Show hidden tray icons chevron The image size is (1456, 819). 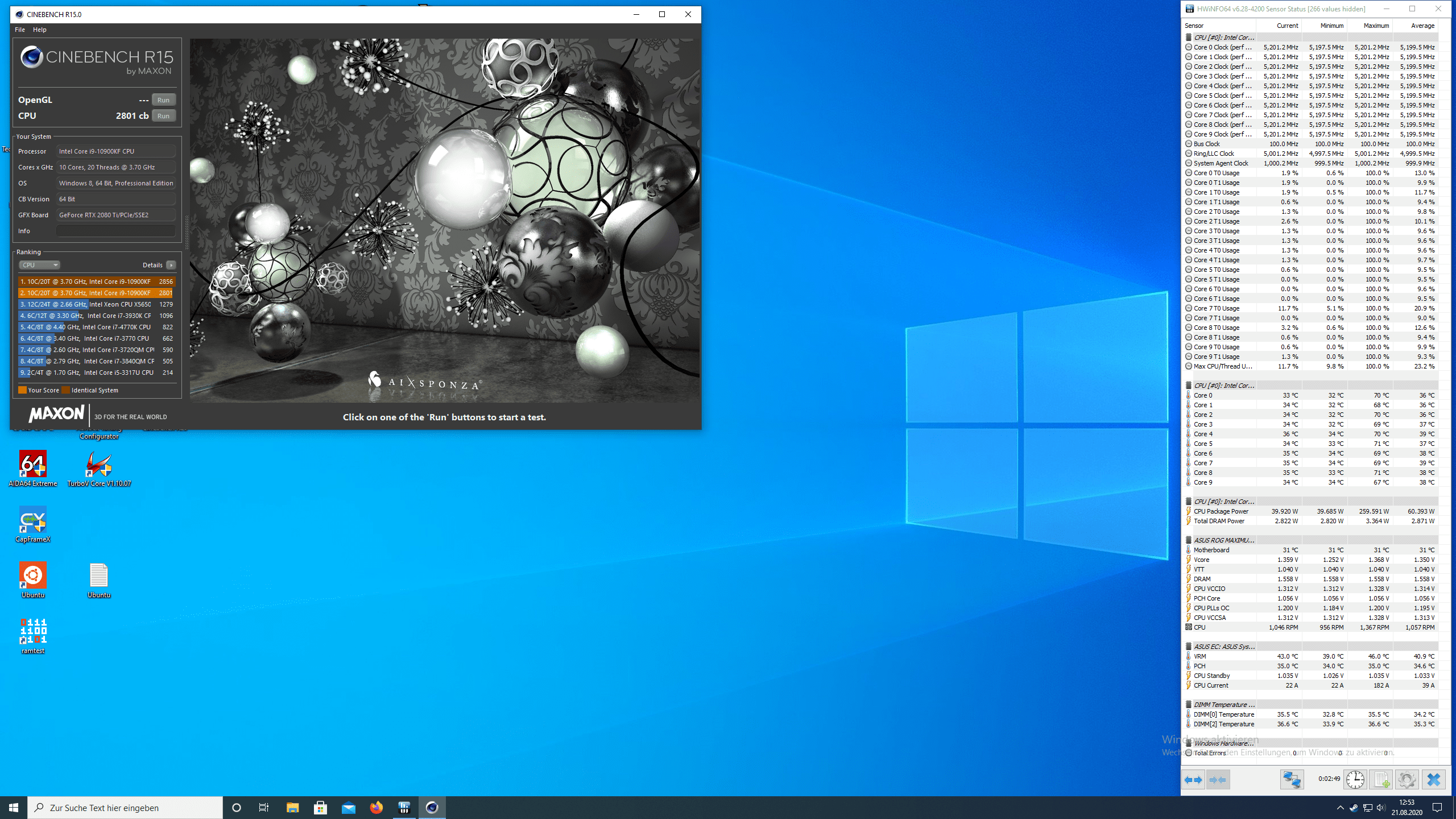click(x=1340, y=808)
